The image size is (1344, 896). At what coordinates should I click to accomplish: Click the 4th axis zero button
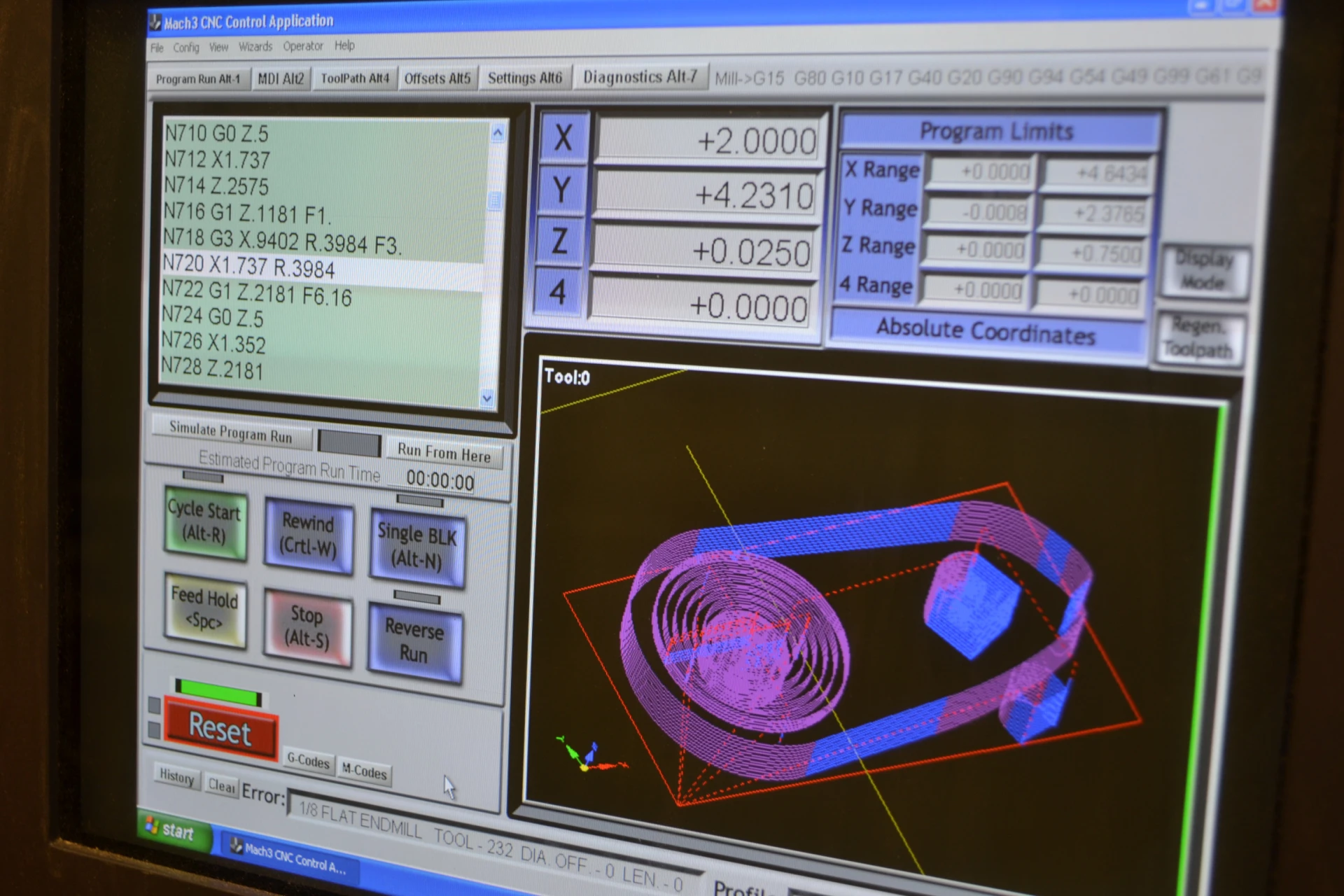(557, 291)
